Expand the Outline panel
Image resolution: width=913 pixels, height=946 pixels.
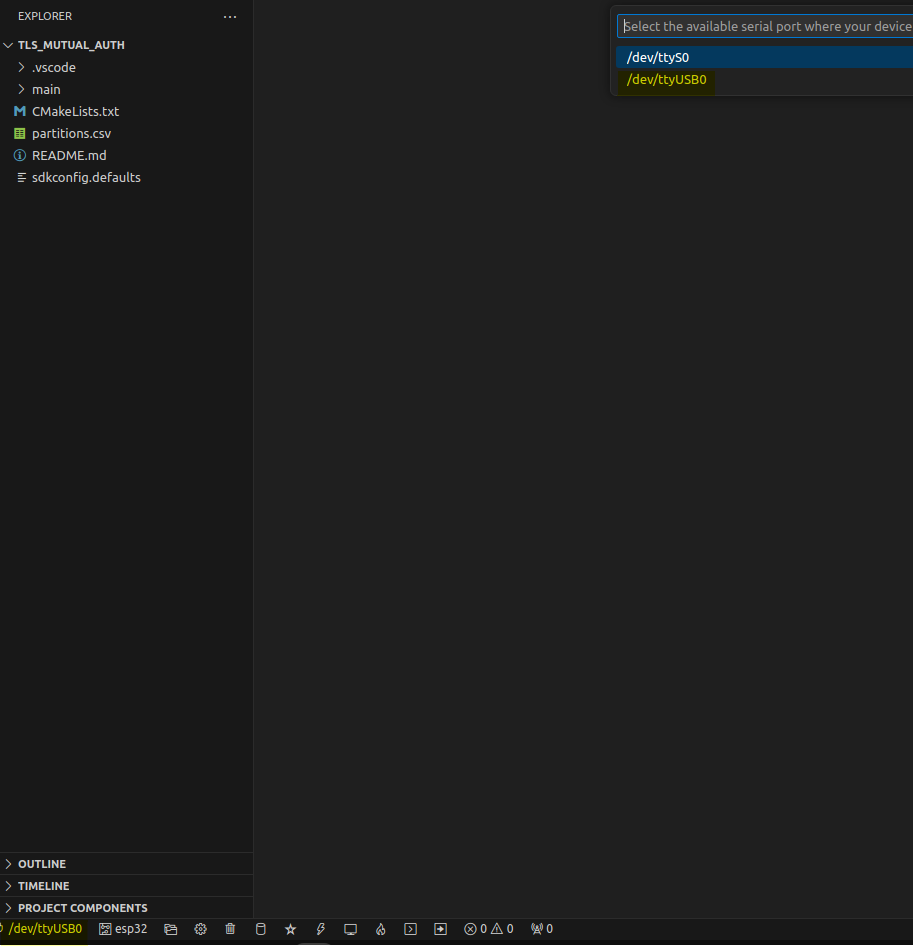[127, 864]
